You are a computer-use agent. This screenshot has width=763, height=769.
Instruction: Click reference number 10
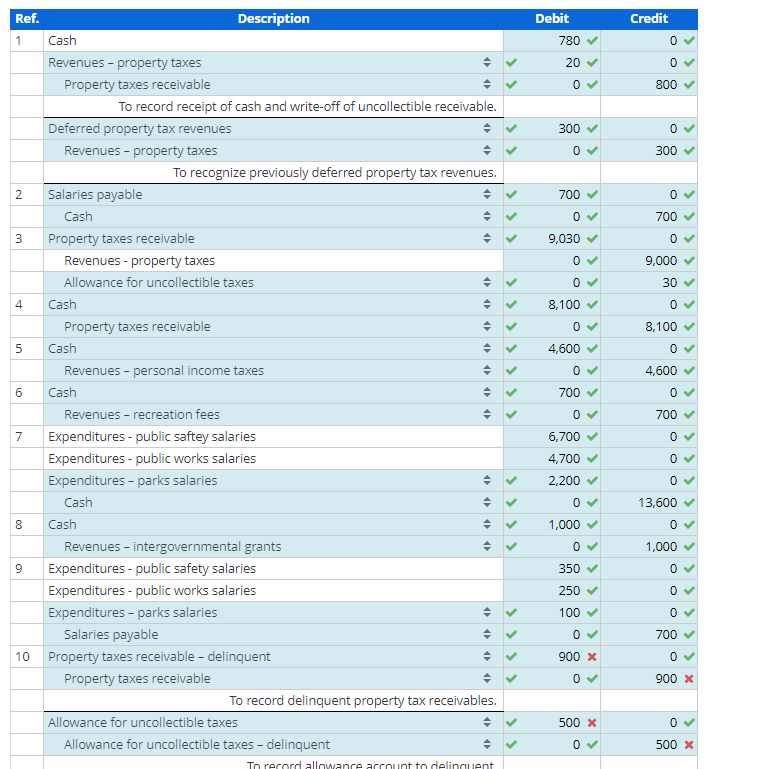[23, 657]
